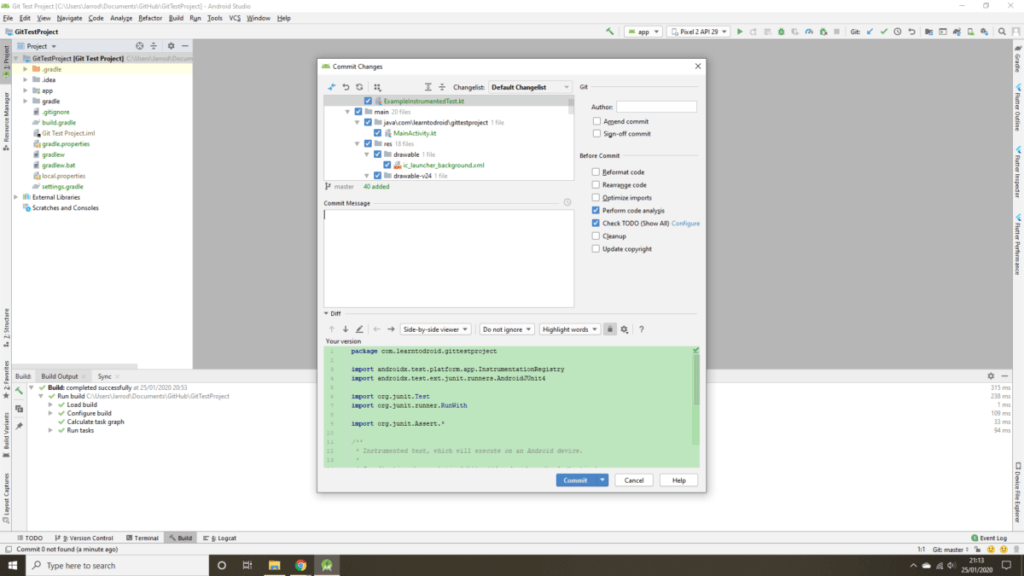Open the Side-by-side viewer dropdown
This screenshot has width=1024, height=576.
click(x=435, y=329)
